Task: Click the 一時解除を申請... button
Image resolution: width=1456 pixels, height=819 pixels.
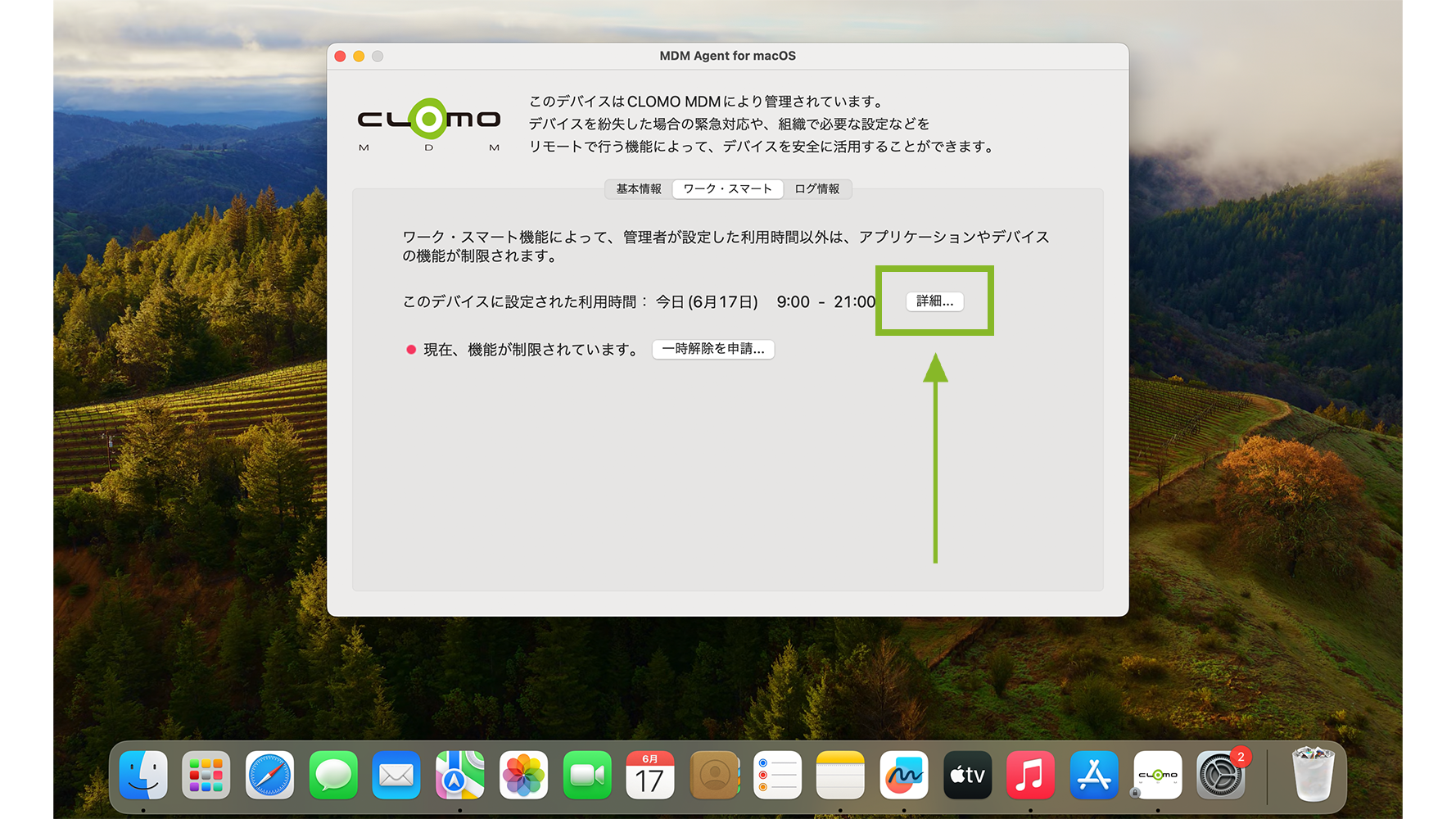Action: (713, 349)
